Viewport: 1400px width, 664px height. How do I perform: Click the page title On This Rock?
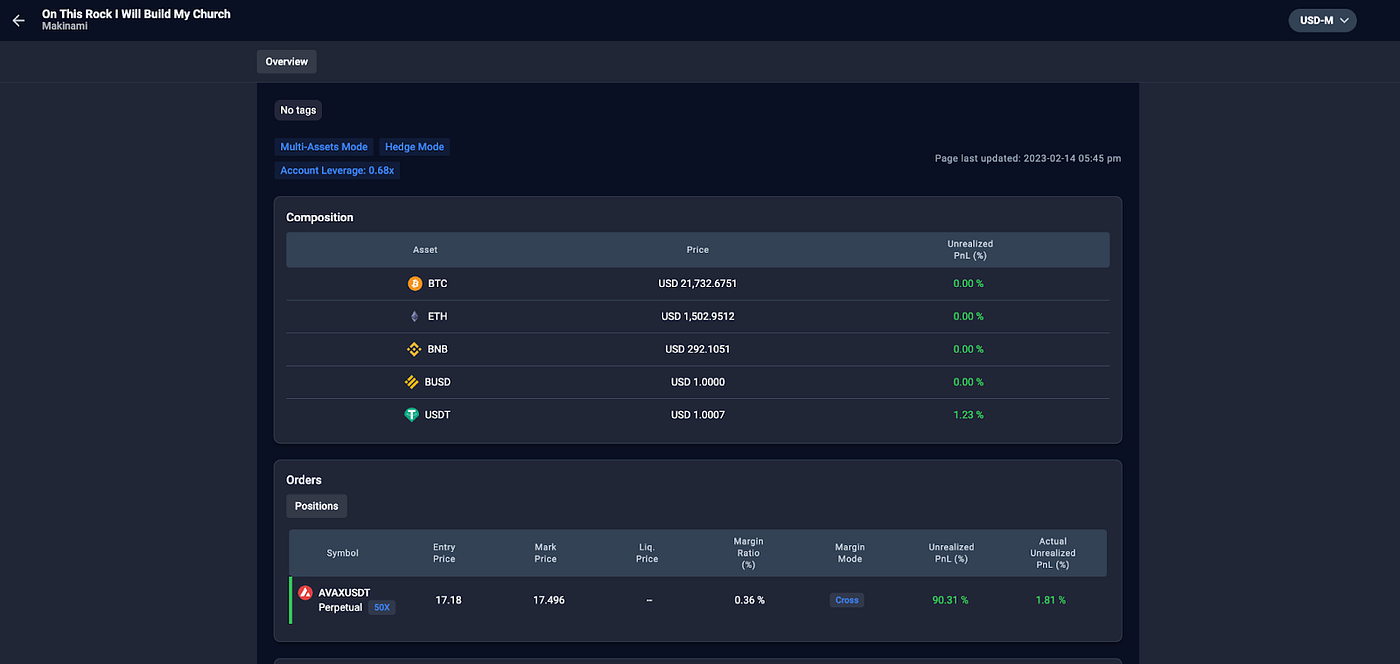click(136, 14)
